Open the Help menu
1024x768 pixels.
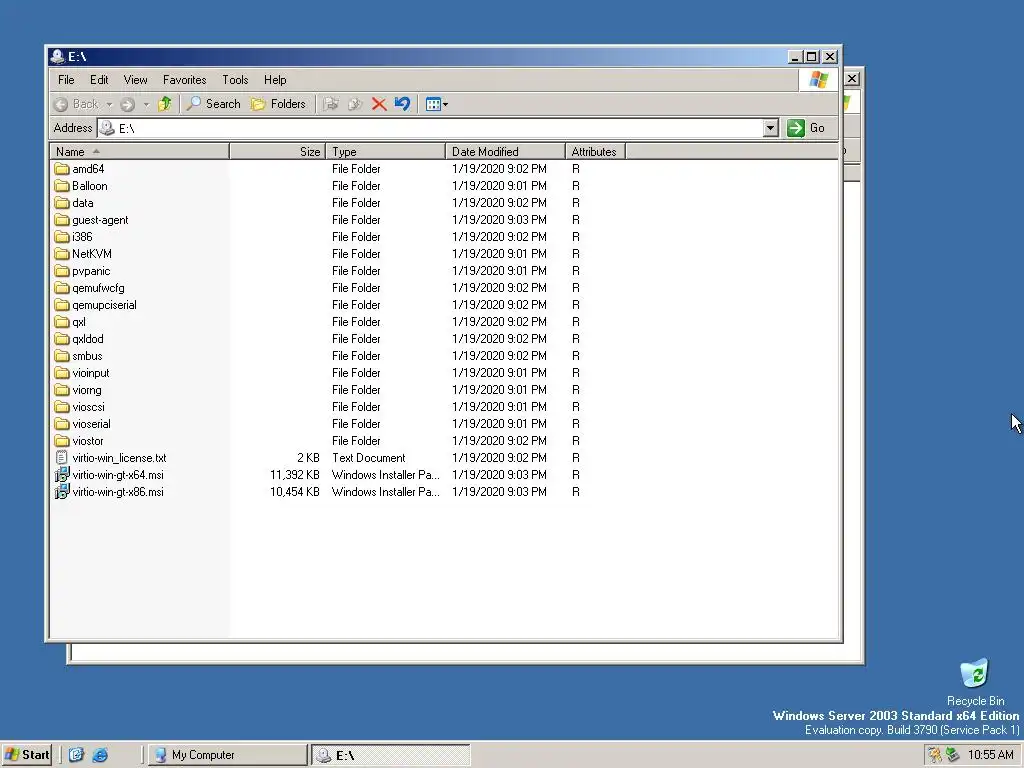[275, 80]
